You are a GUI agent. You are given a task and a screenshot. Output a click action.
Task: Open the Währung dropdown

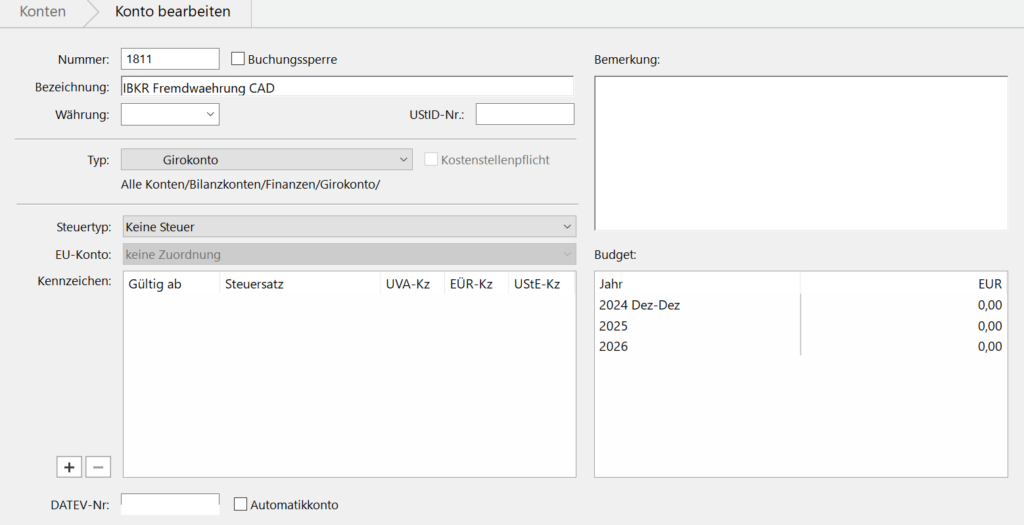(170, 115)
